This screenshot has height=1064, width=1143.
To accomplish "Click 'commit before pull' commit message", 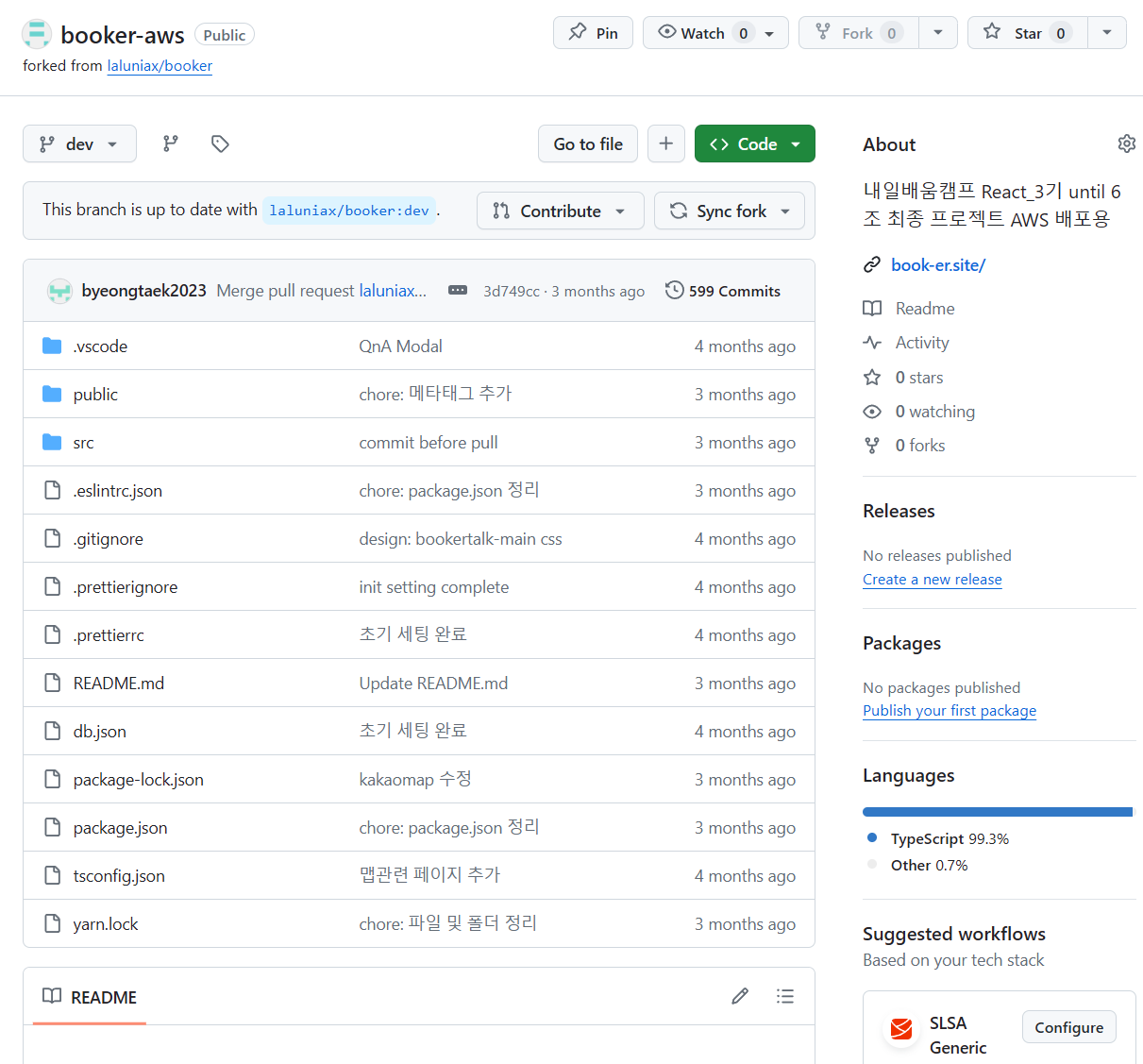I will [429, 443].
